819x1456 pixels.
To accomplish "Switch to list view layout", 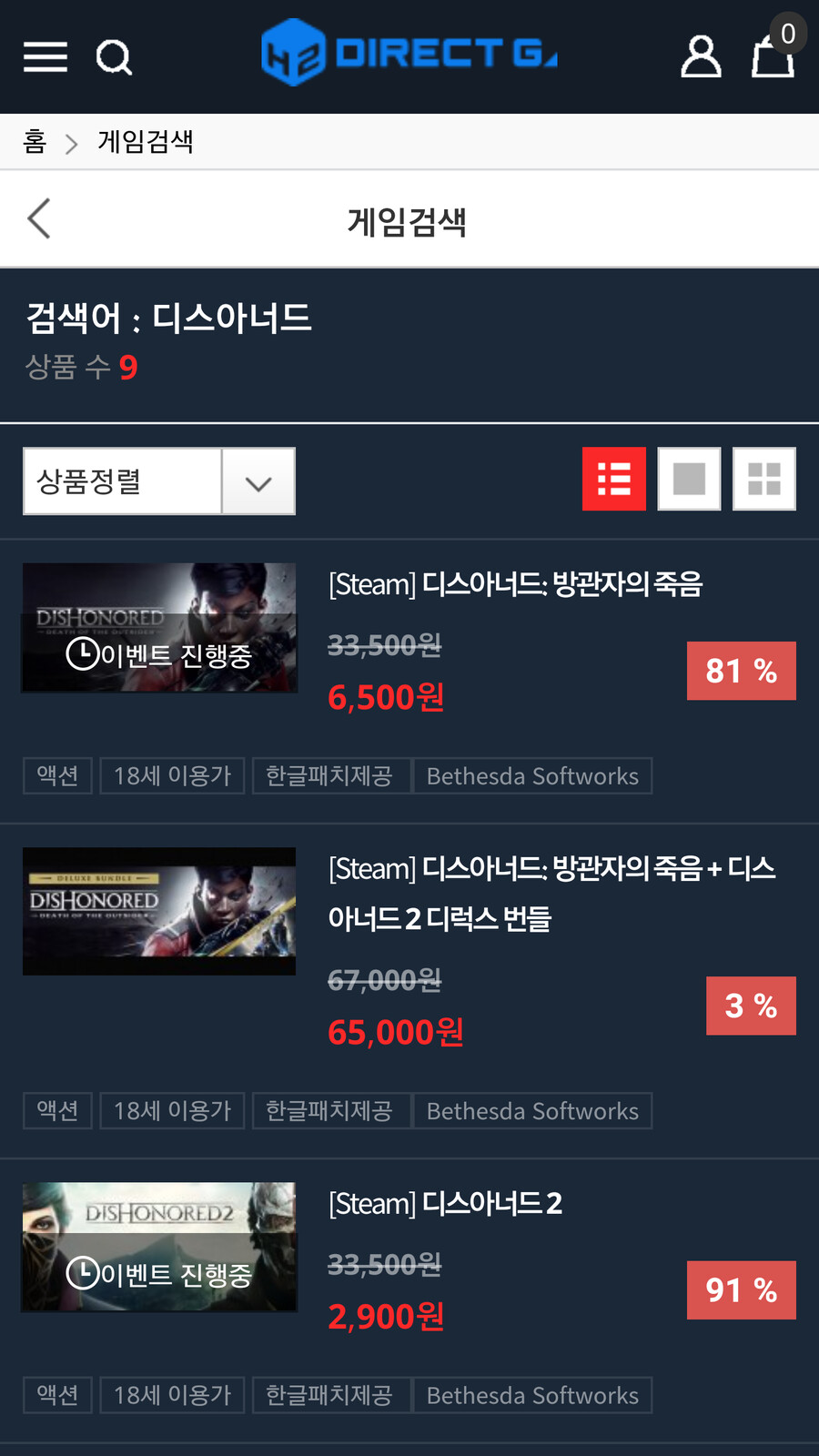I will point(614,479).
